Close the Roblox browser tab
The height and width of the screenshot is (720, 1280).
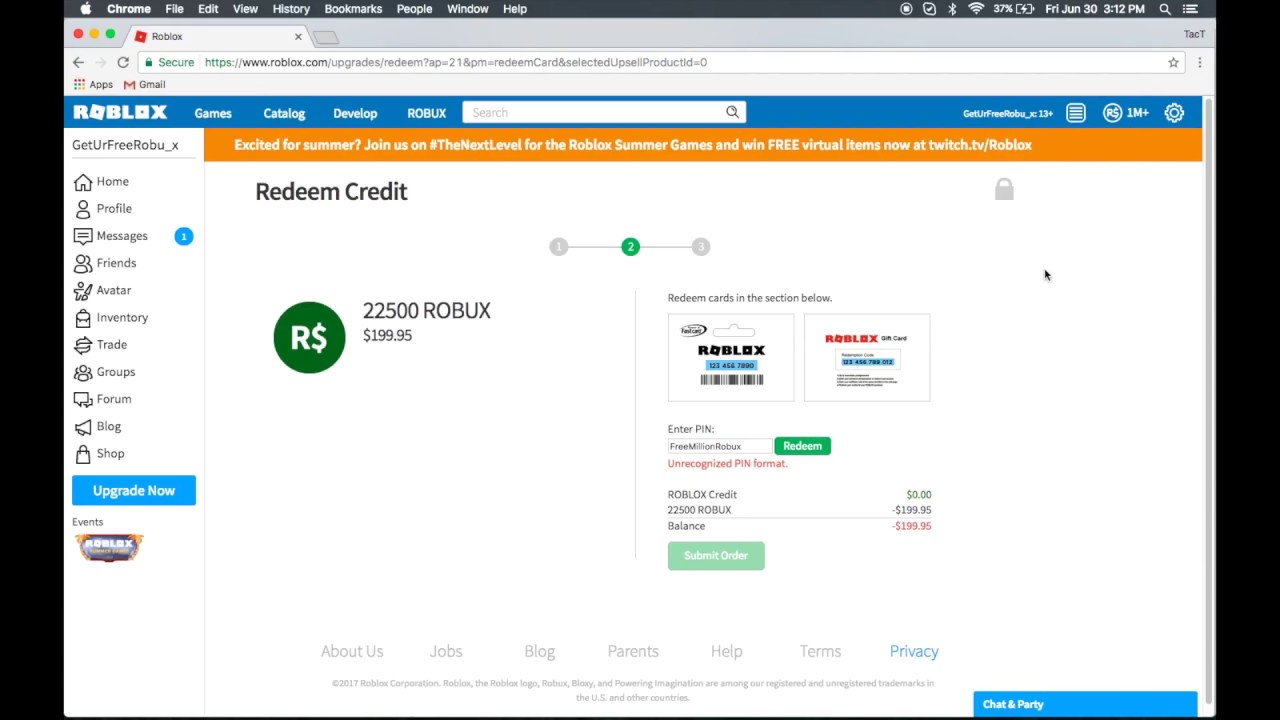click(x=297, y=36)
